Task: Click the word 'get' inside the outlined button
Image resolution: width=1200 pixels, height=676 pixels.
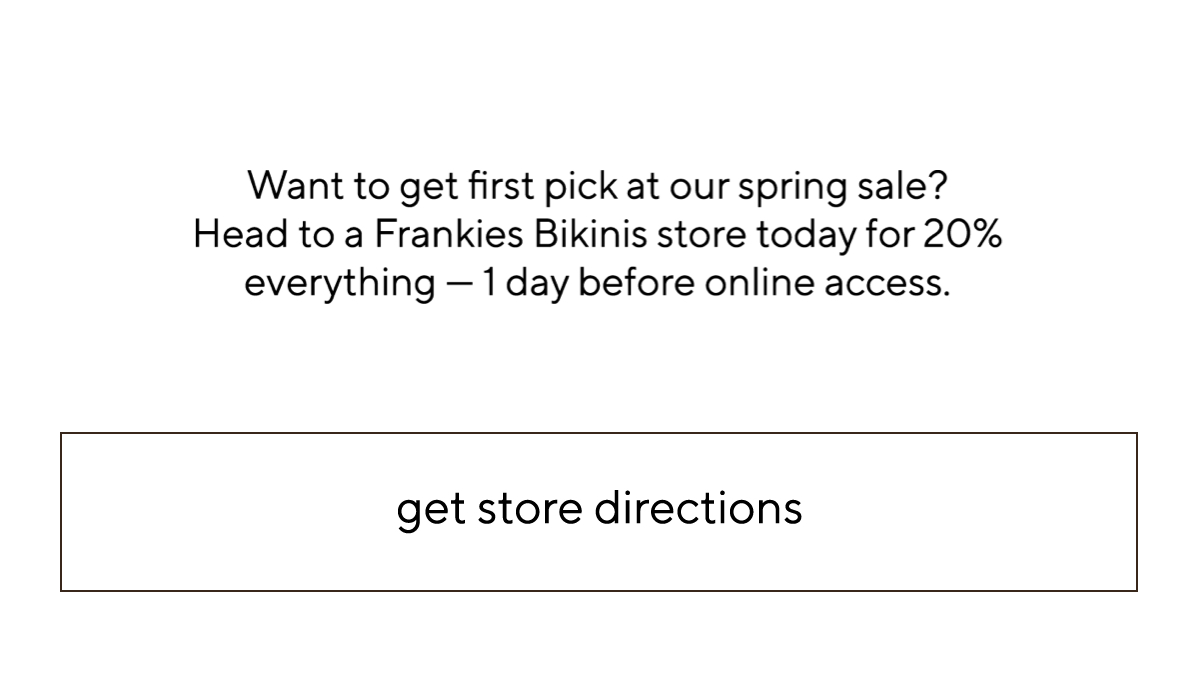Action: (431, 511)
